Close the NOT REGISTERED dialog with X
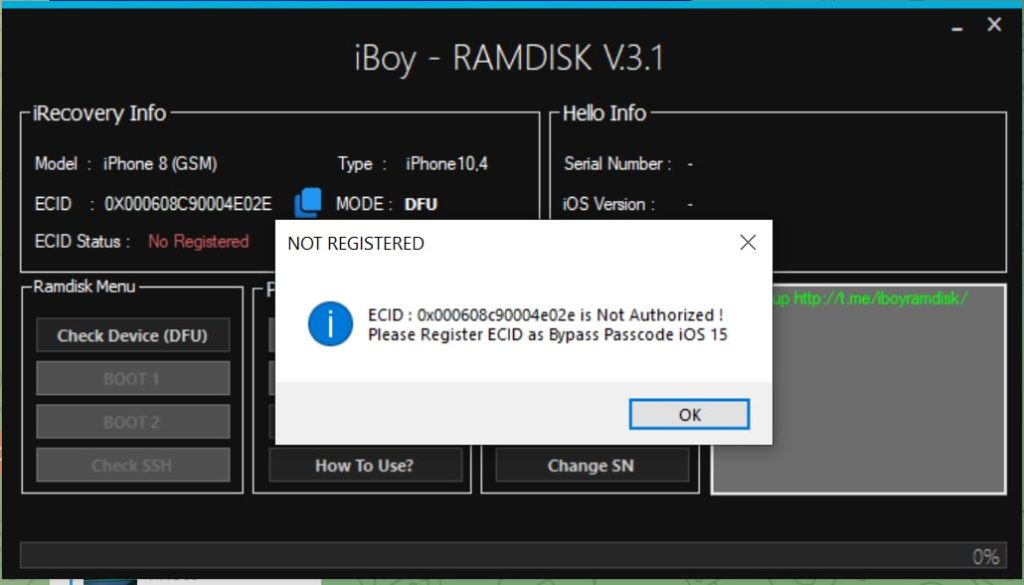The width and height of the screenshot is (1024, 585). click(748, 243)
